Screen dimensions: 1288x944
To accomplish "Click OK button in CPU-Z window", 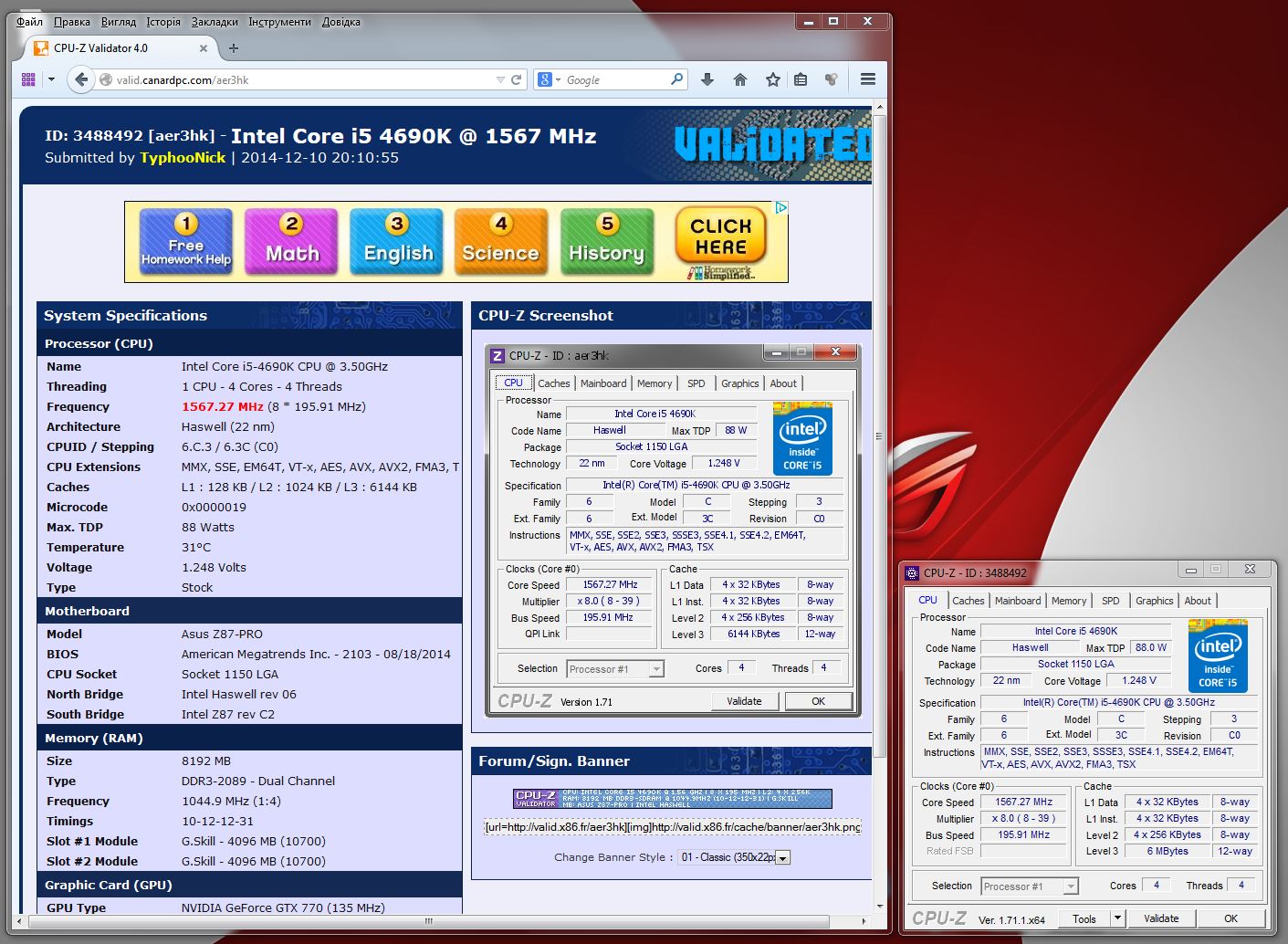I will click(x=1231, y=918).
